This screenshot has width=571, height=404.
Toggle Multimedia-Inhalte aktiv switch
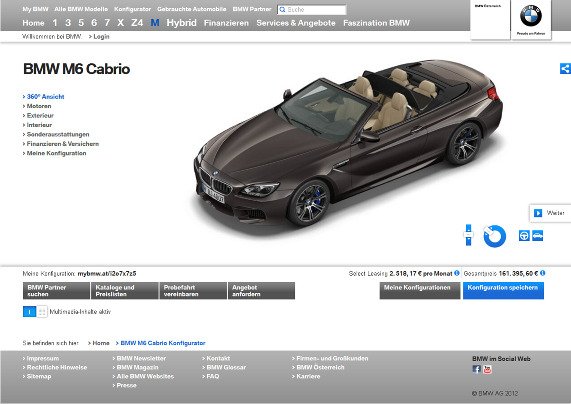(x=35, y=311)
